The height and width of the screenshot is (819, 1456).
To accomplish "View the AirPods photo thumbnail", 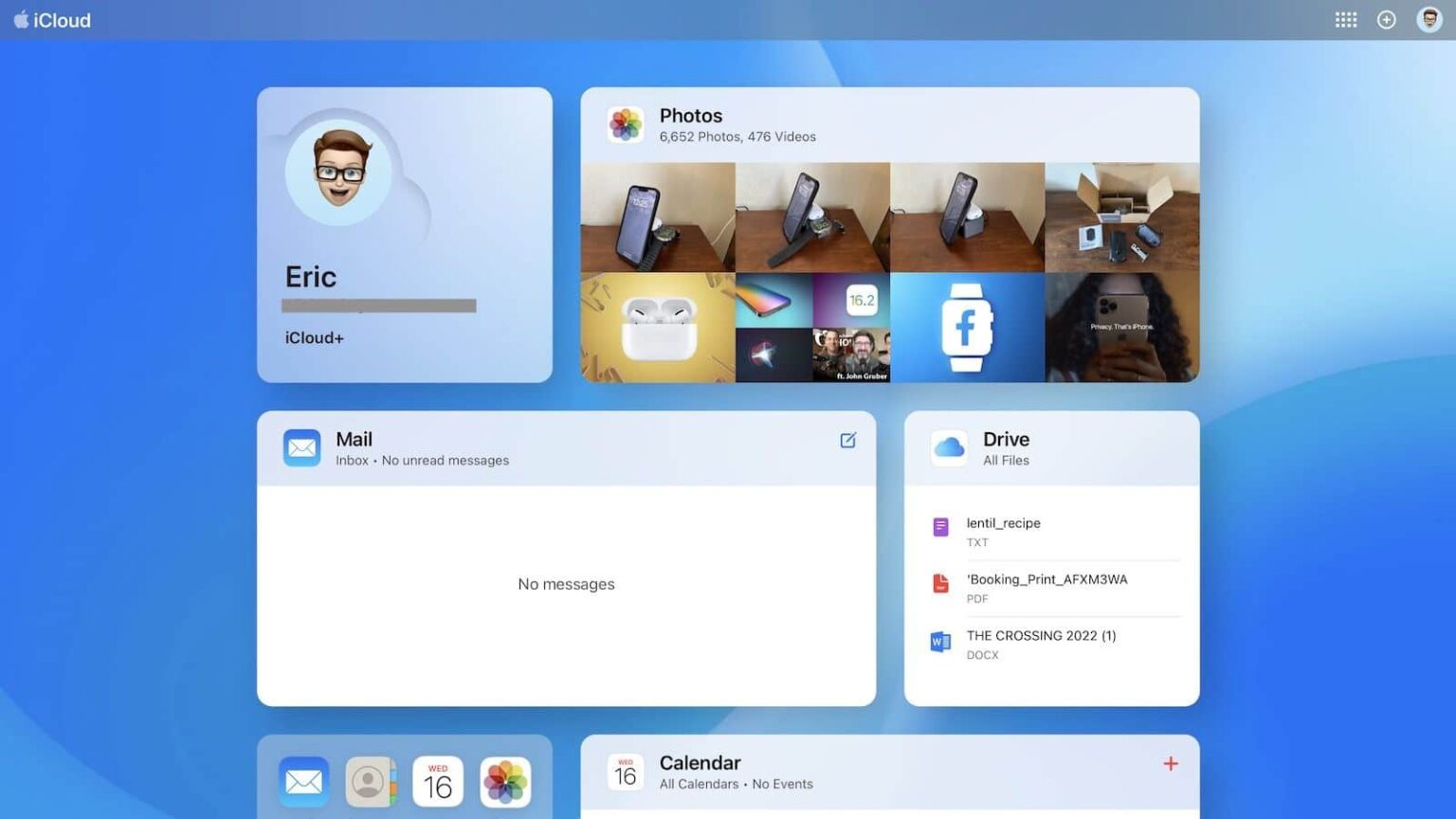I will pos(658,326).
